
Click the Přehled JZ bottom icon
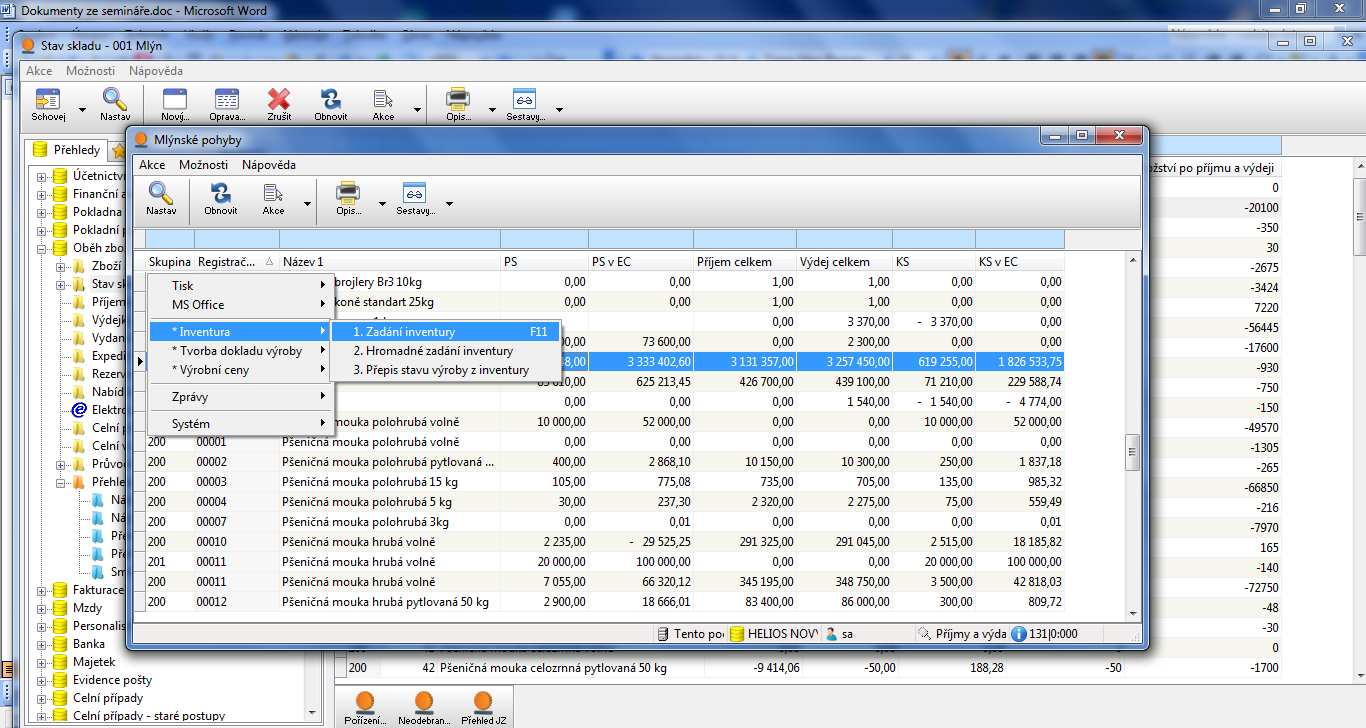[x=483, y=702]
